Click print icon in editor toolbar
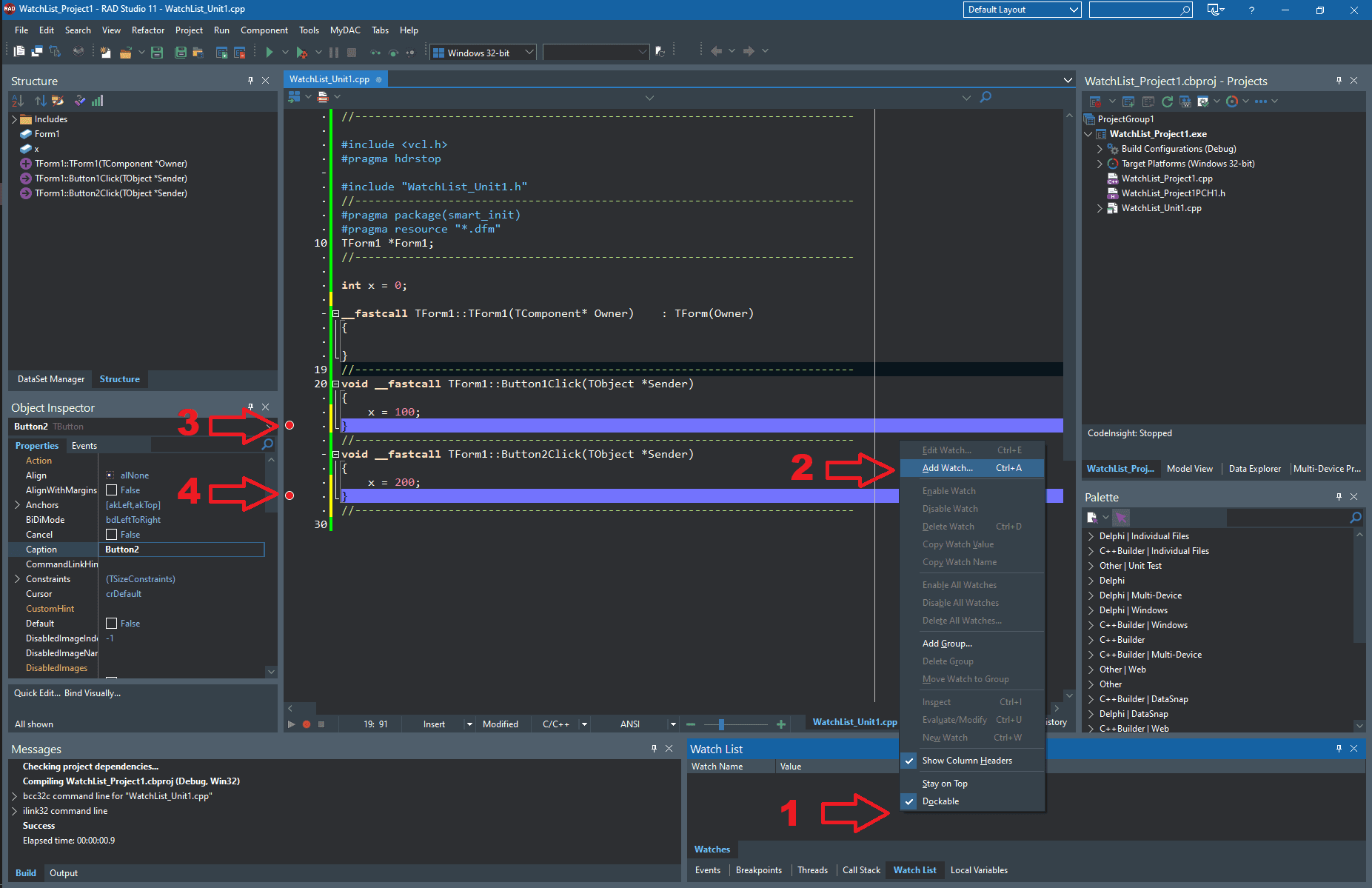The image size is (1372, 888). coord(323,97)
